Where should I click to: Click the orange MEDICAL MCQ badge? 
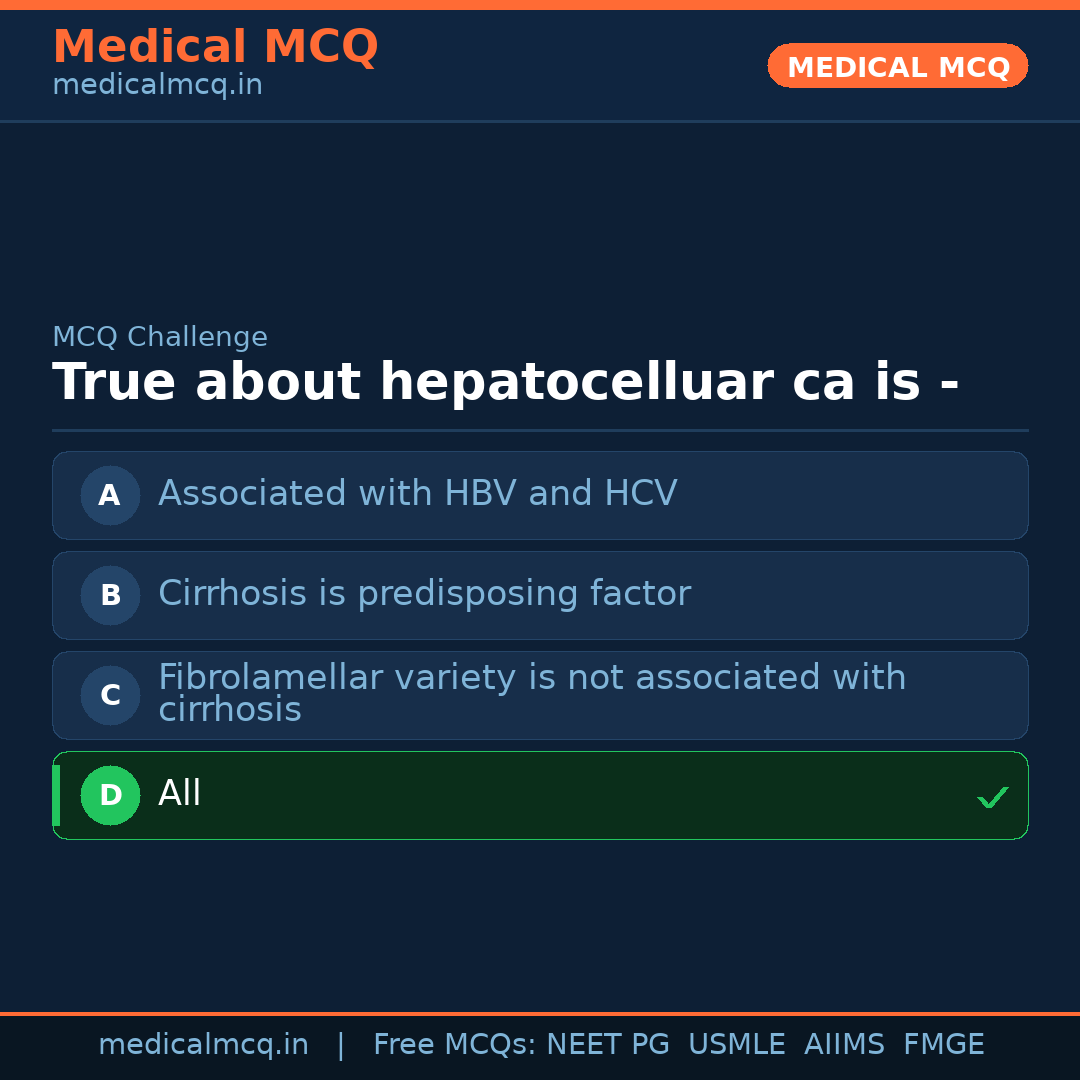click(x=897, y=66)
